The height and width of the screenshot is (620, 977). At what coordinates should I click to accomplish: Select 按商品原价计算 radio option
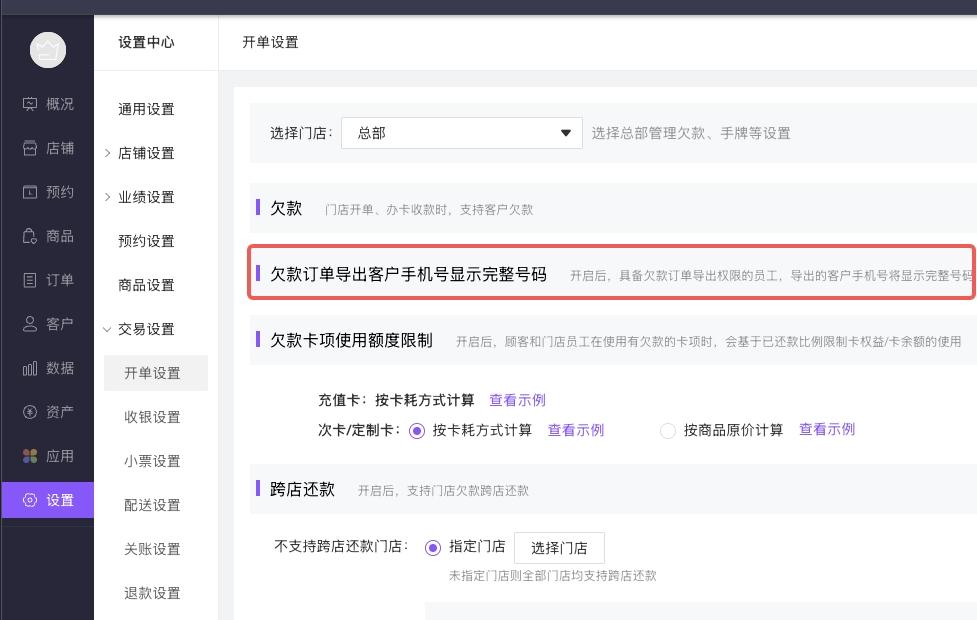click(x=667, y=431)
